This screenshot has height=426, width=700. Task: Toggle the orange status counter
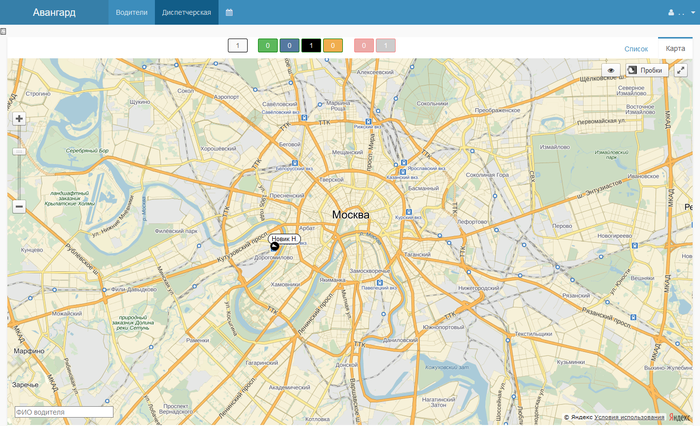coord(333,46)
